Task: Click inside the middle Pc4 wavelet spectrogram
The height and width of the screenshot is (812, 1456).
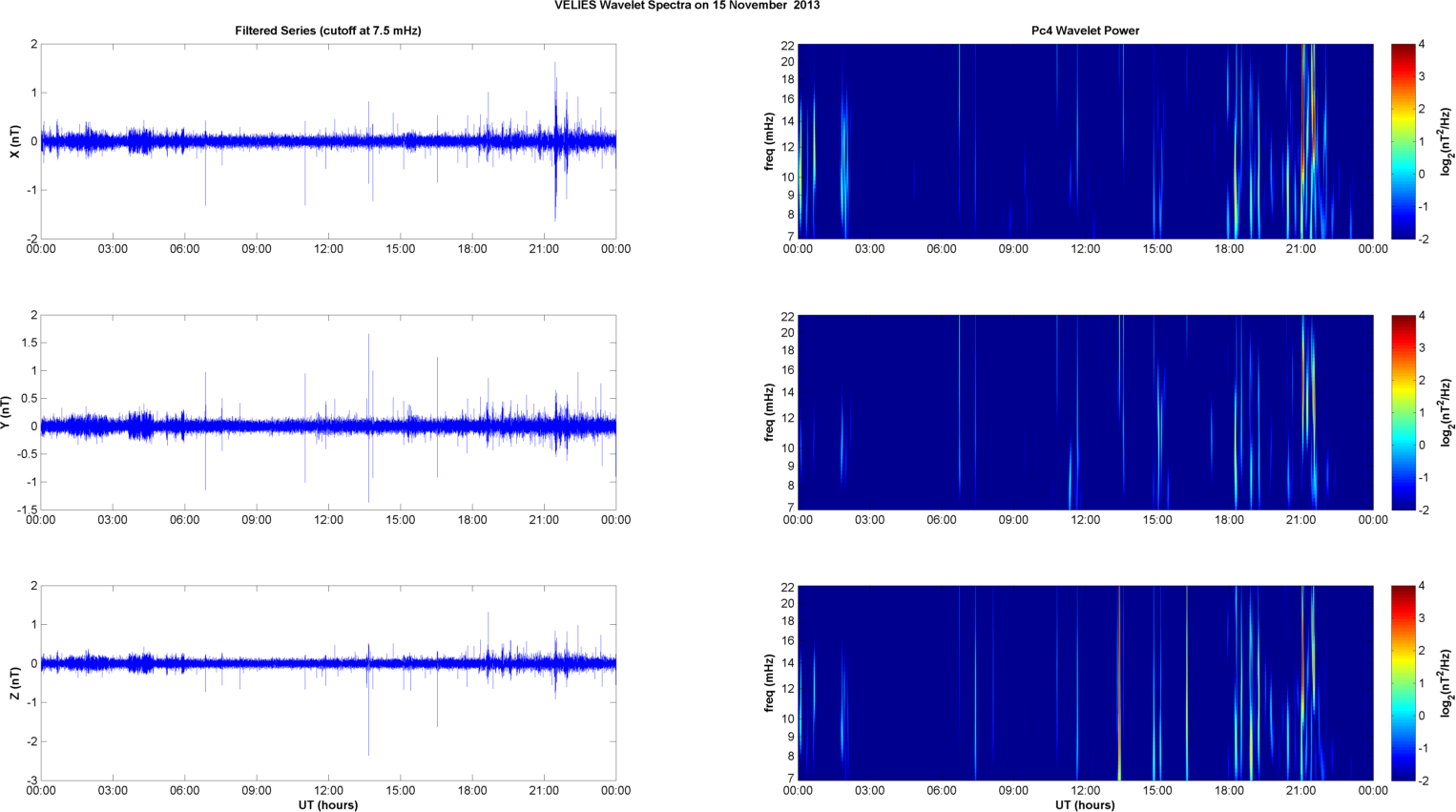Action: [1085, 412]
